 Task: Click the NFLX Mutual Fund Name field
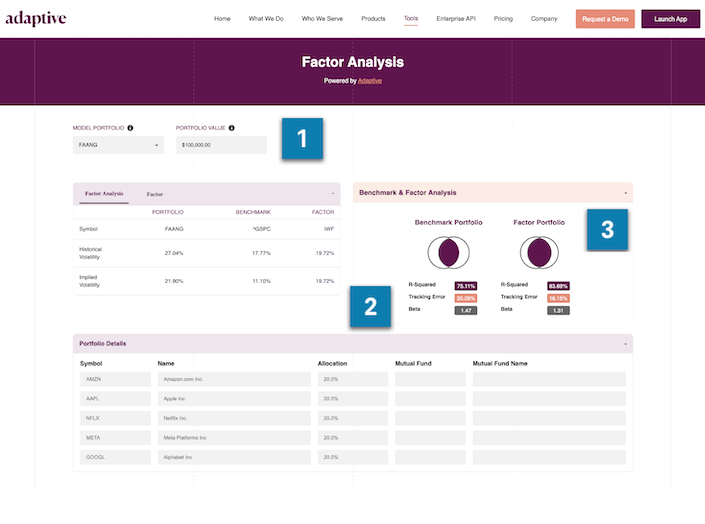(549, 418)
